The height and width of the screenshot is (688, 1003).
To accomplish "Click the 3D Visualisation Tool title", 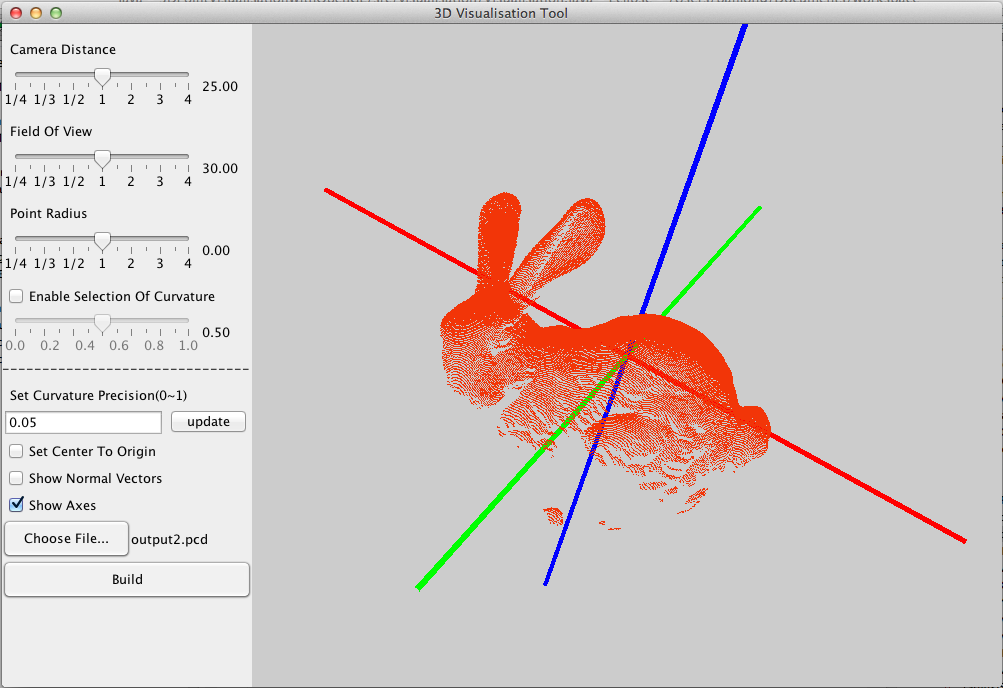I will 501,13.
